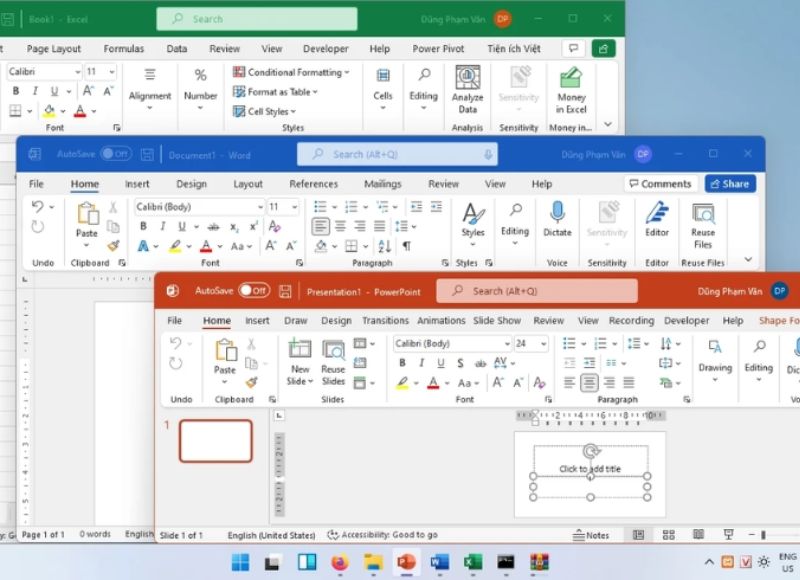The width and height of the screenshot is (800, 580).
Task: Open font size dropdown in PowerPoint
Action: [543, 343]
